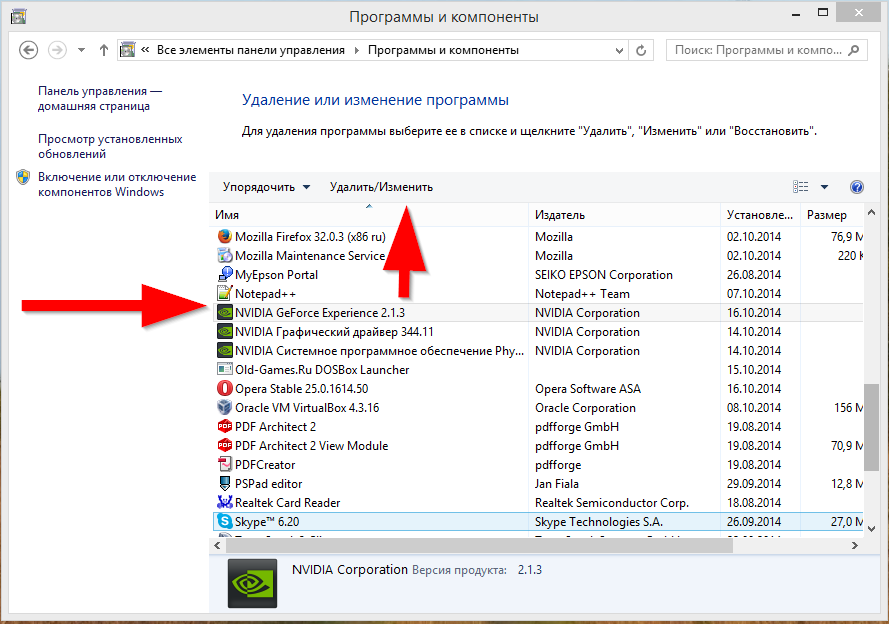889x624 pixels.
Task: Click the PDF Architect 2 View Module icon
Action: point(225,445)
